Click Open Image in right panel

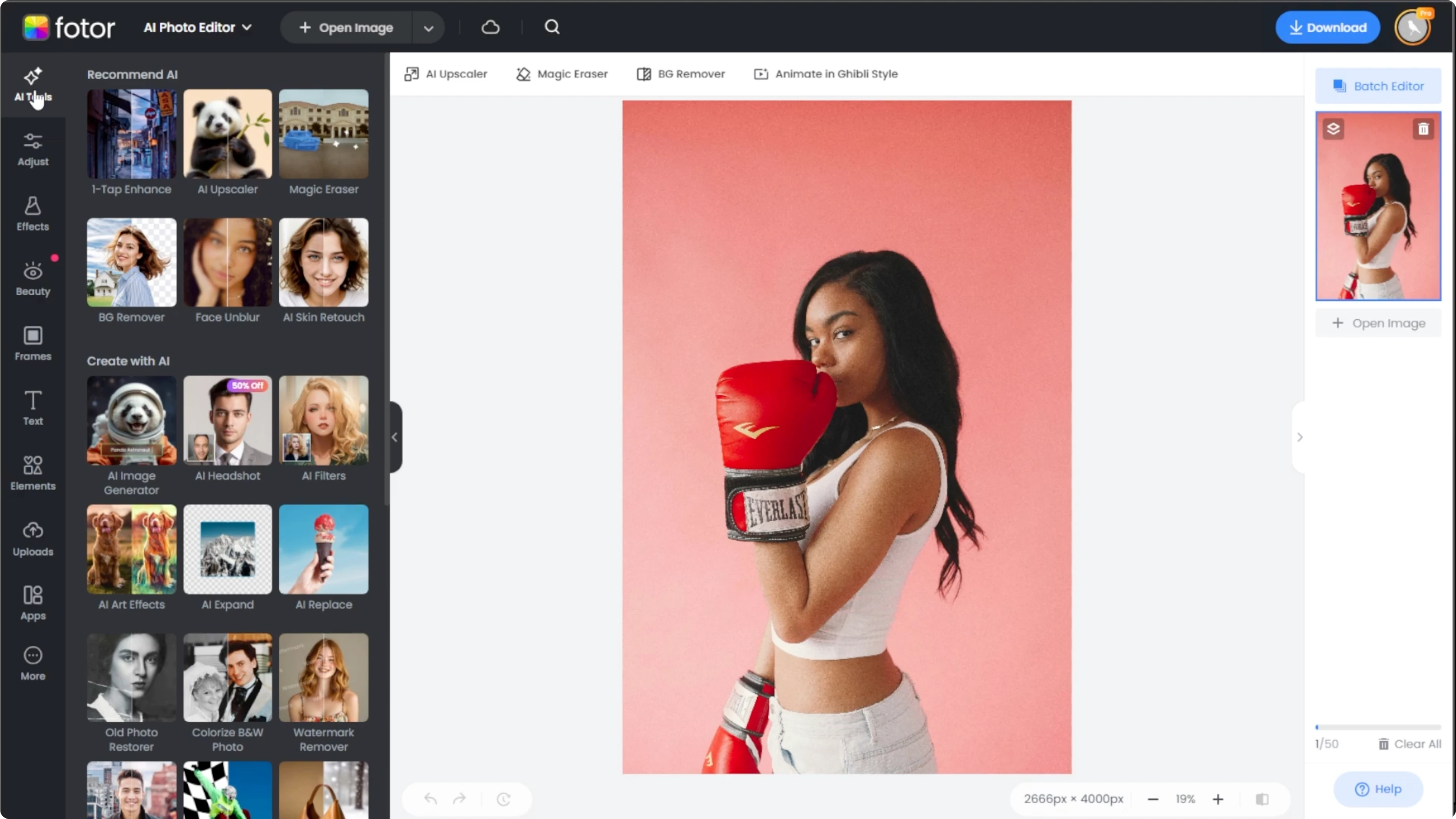pos(1378,323)
